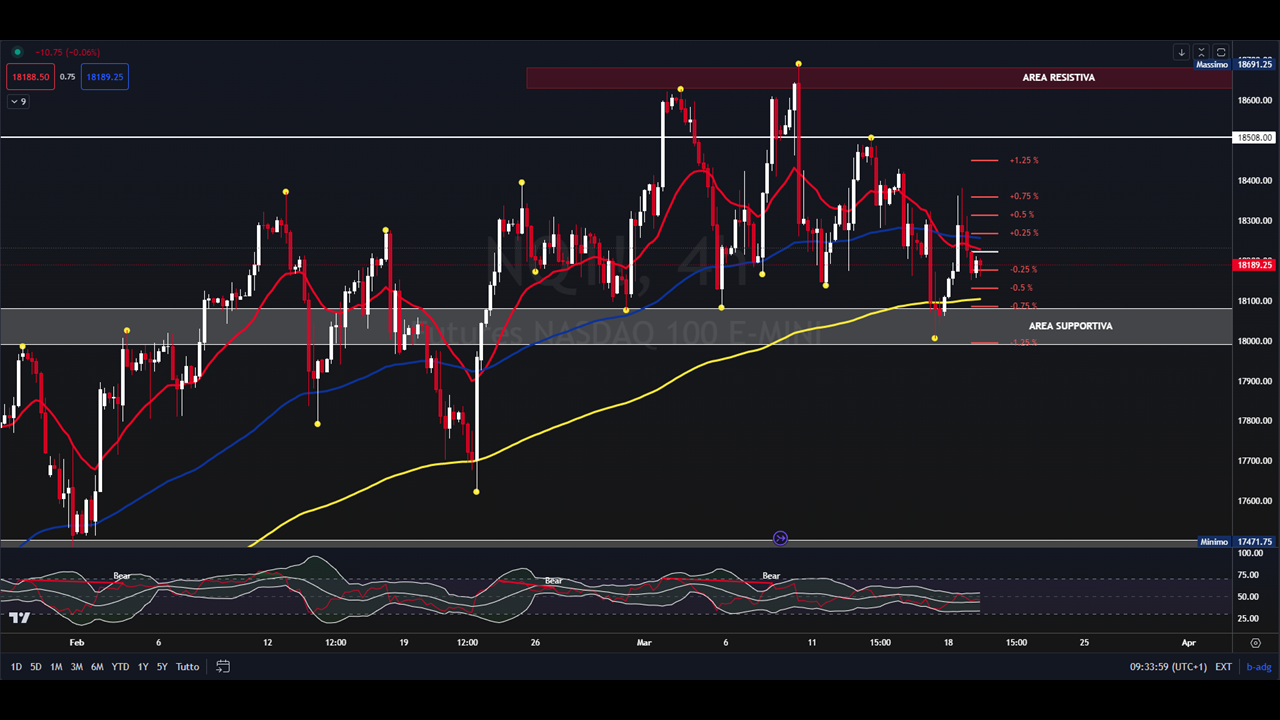Select the 1M time range
Screen dimensions: 1280x720
click(x=56, y=667)
